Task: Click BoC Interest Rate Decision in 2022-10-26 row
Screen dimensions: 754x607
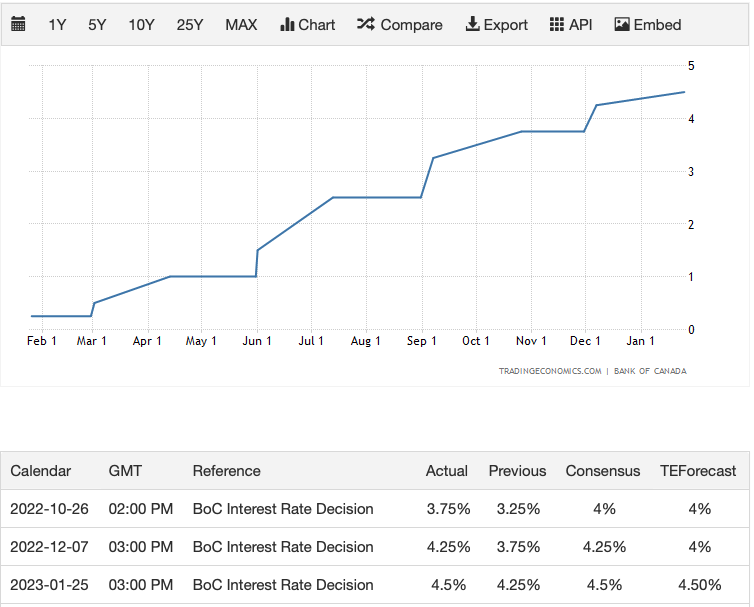Action: click(283, 508)
